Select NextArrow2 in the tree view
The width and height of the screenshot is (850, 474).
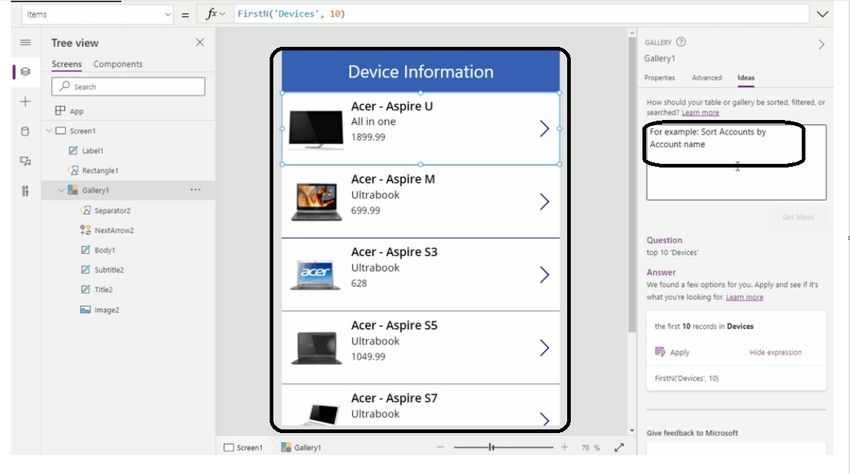[x=114, y=230]
